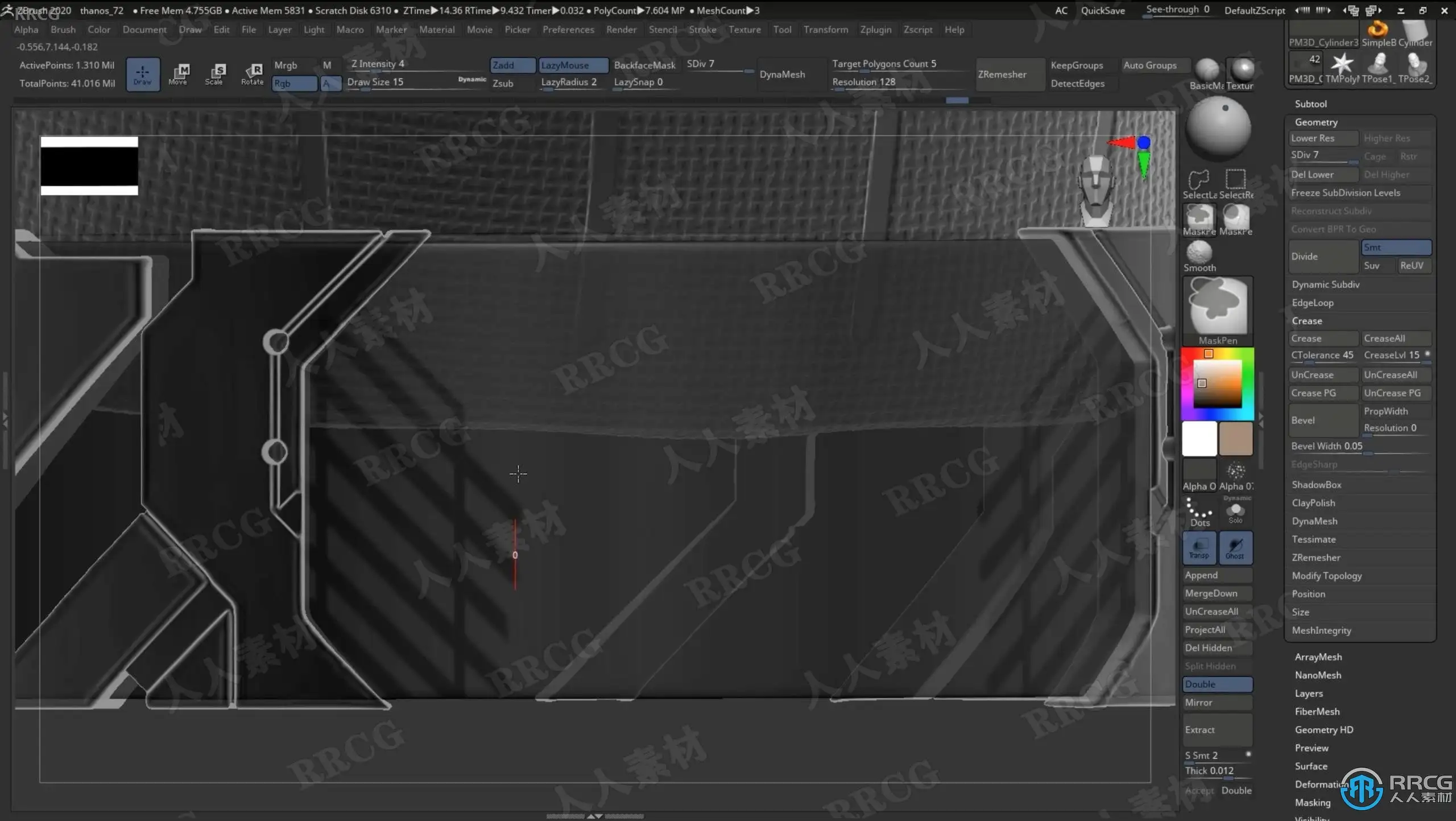Click the MaskPen brush thumbnail
Viewport: 1456px width, 821px height.
1218,307
